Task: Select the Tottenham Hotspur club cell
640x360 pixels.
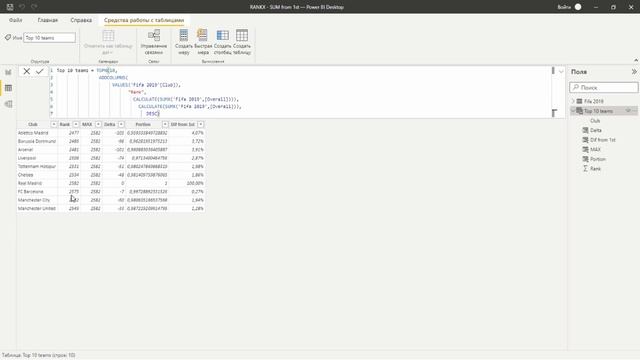Action: (x=37, y=167)
